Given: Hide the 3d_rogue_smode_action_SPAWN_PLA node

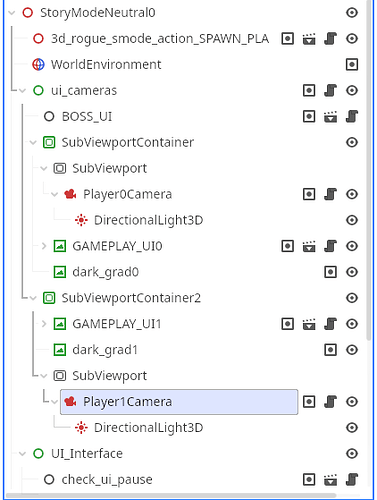Looking at the screenshot, I should point(352,39).
